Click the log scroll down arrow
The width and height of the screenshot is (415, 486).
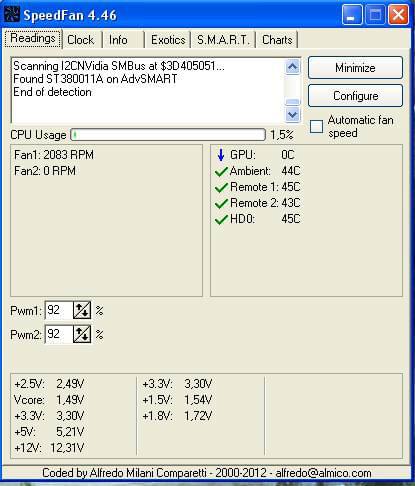click(292, 115)
